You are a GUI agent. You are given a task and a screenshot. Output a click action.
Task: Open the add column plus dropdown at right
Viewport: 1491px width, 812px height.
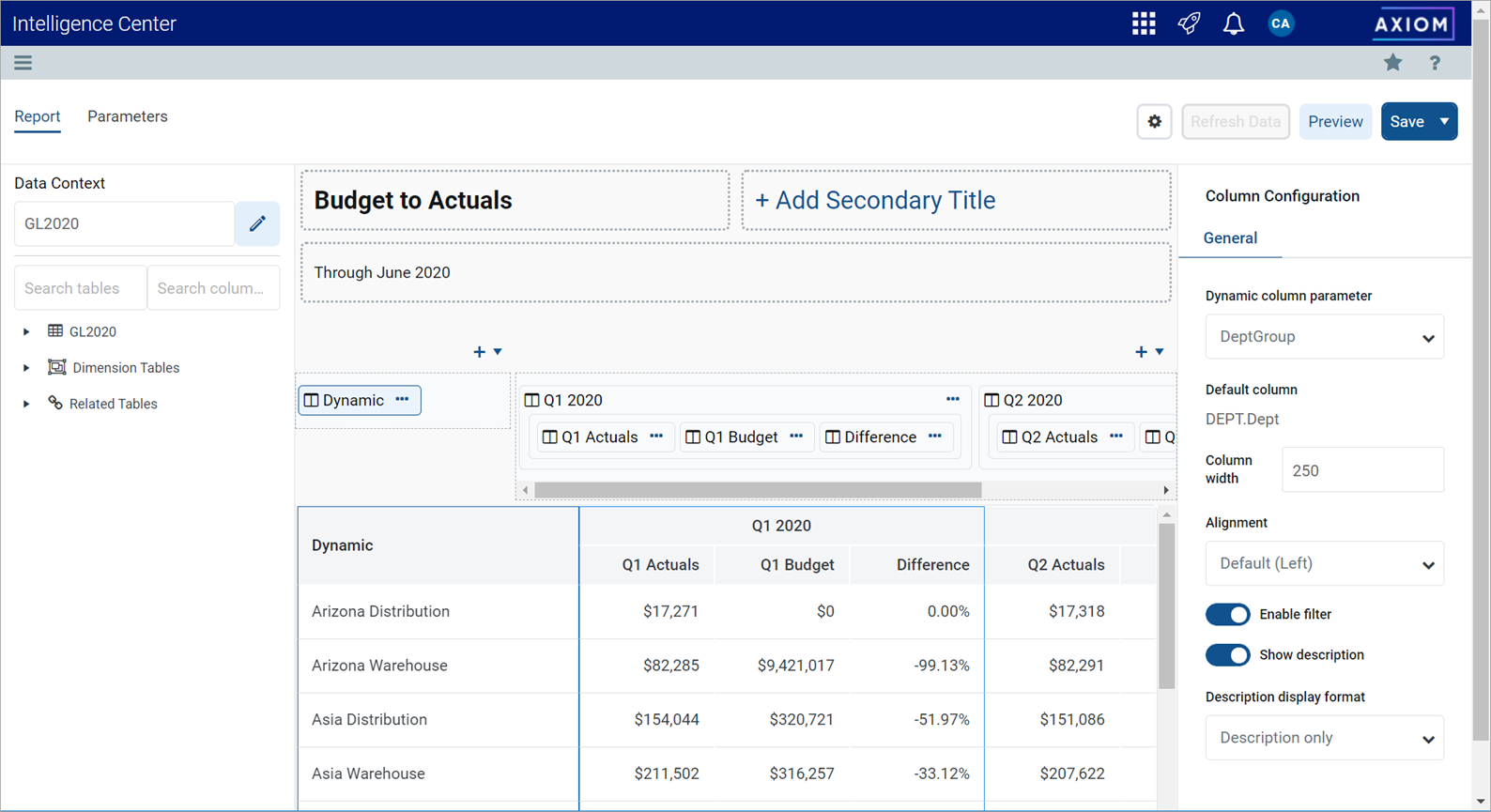pos(1149,351)
